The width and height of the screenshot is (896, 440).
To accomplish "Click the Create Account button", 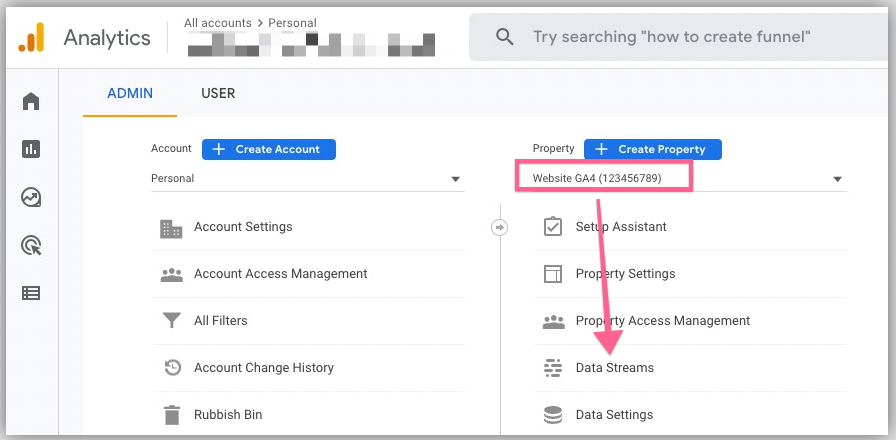I will (x=268, y=149).
